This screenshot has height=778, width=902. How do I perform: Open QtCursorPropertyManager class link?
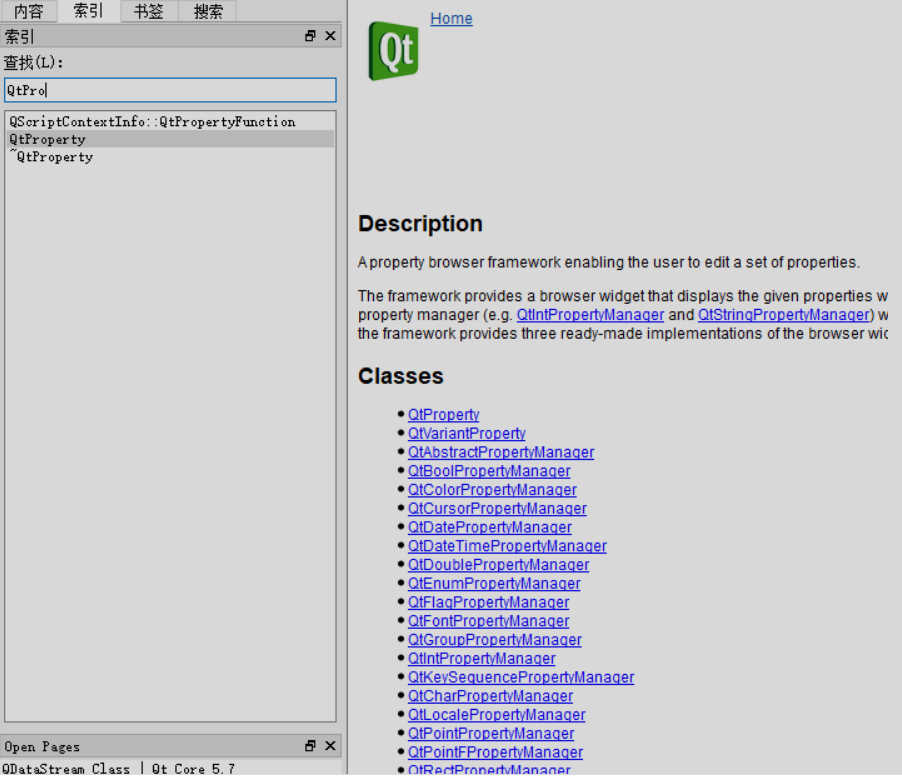[x=497, y=508]
